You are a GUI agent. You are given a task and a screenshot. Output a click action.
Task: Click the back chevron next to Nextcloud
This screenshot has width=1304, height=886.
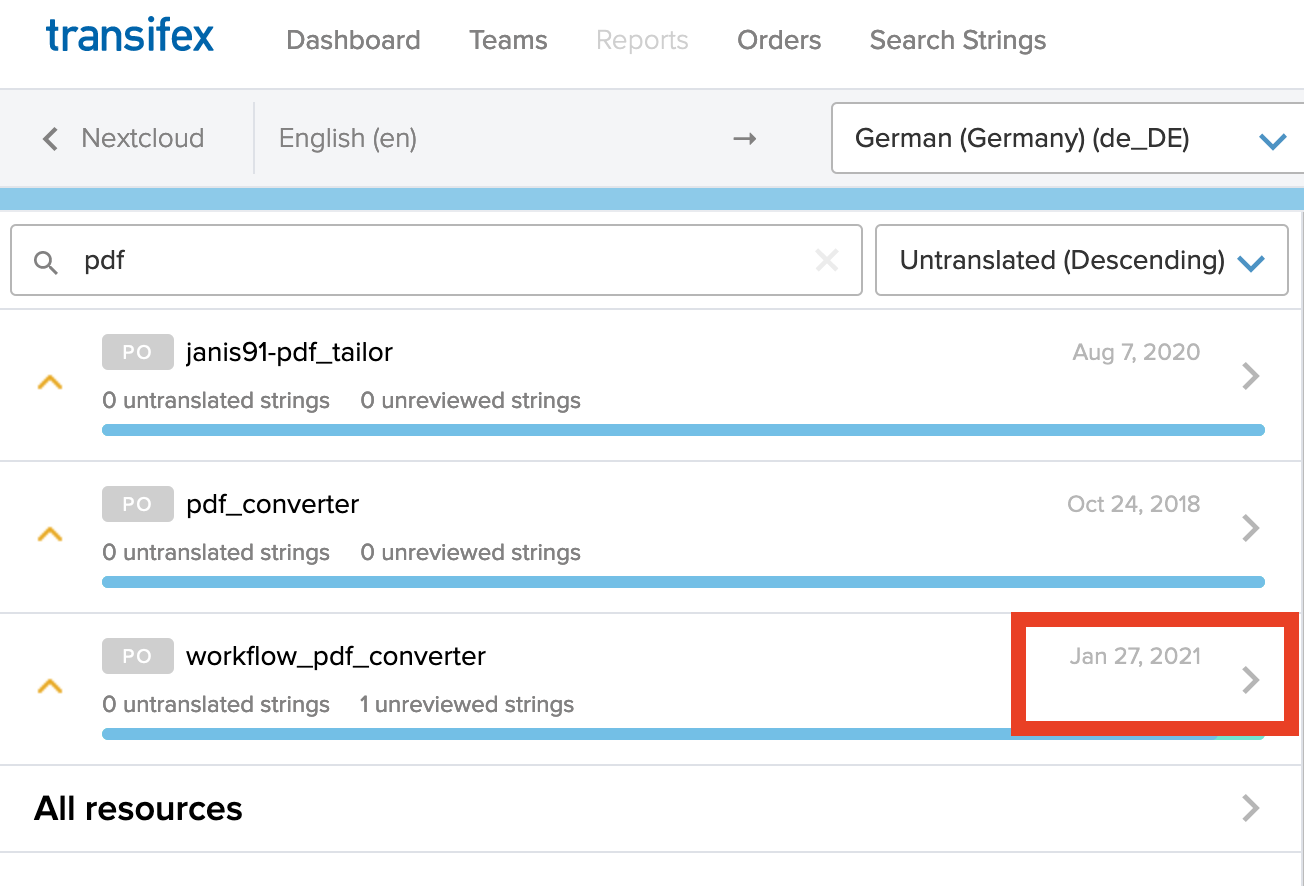click(49, 139)
